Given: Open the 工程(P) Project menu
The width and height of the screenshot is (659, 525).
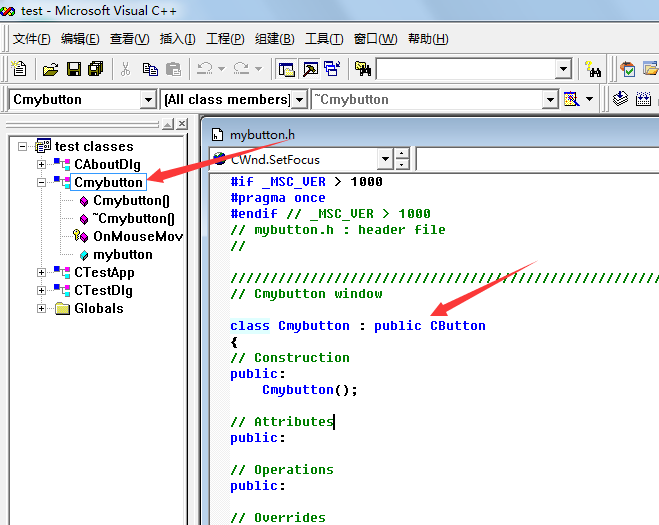Looking at the screenshot, I should (225, 39).
